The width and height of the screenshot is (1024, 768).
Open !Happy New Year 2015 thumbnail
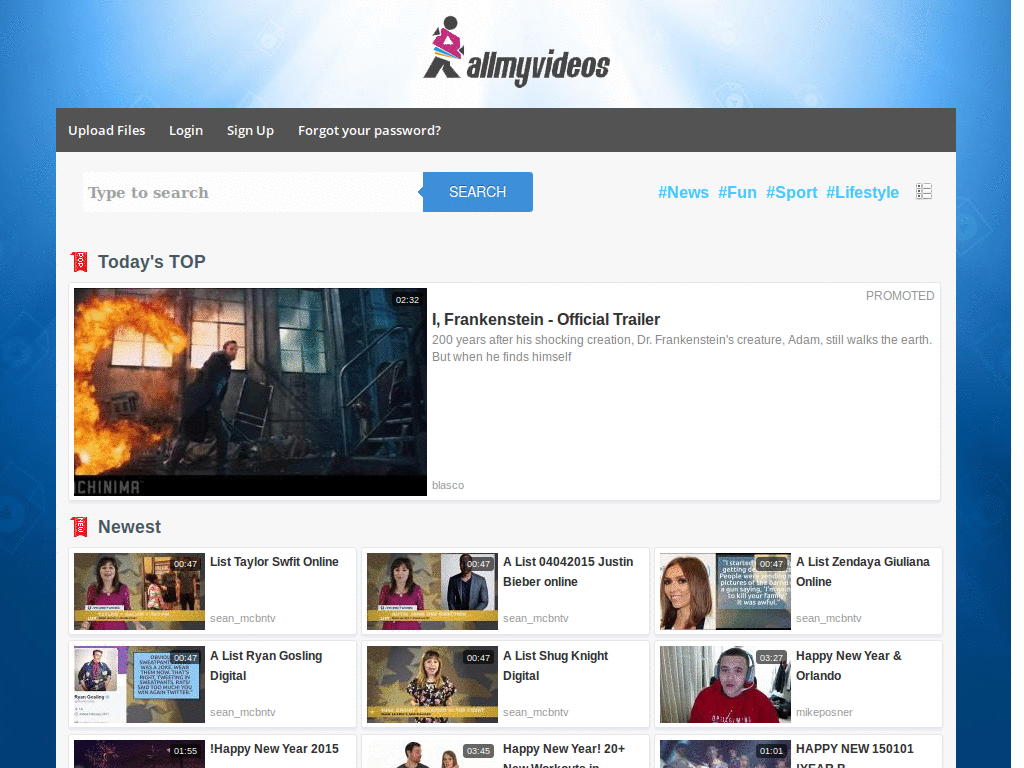pyautogui.click(x=139, y=754)
